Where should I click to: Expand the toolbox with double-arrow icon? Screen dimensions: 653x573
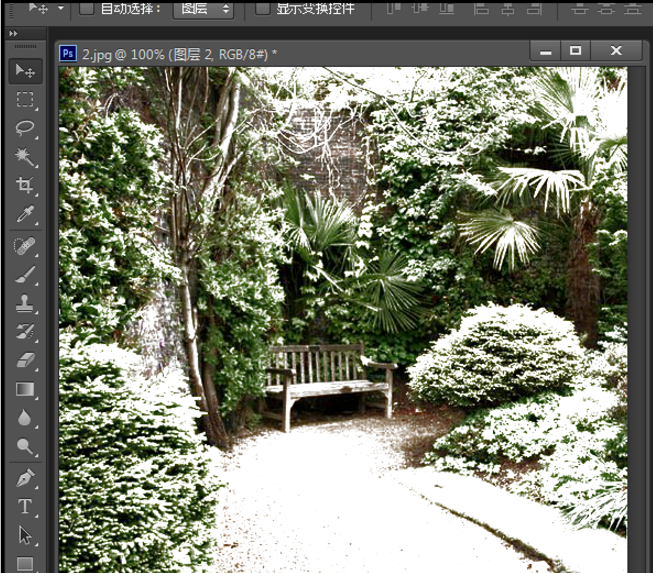(x=13, y=33)
